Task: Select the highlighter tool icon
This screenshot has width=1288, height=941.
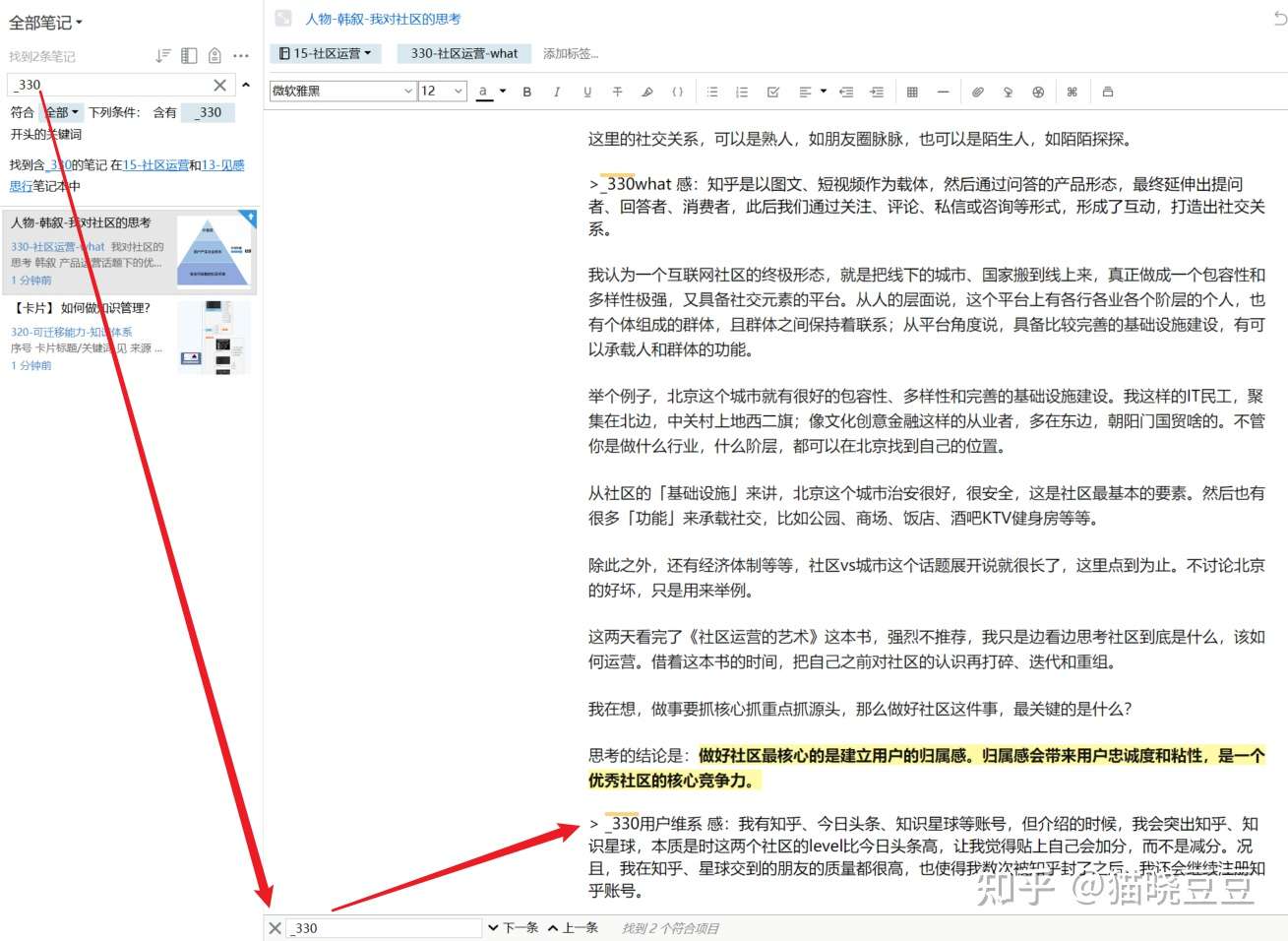Action: 646,91
